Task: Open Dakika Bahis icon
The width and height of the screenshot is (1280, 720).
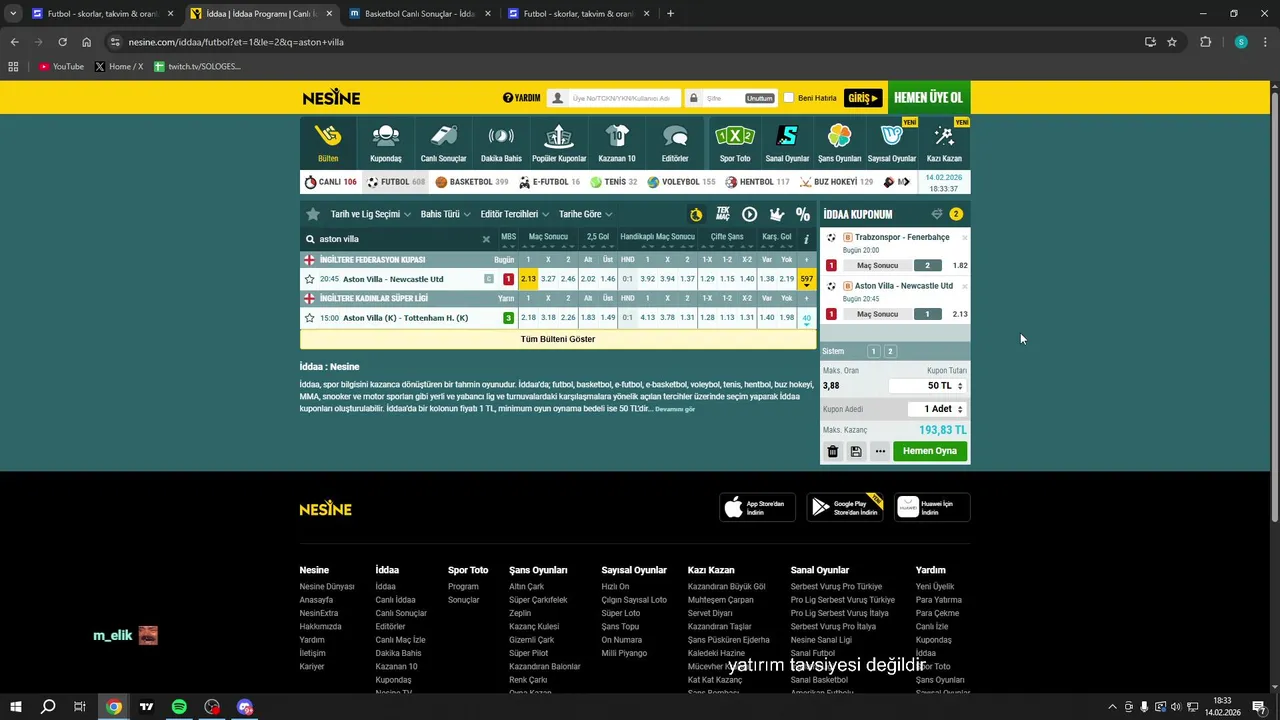Action: click(x=501, y=135)
